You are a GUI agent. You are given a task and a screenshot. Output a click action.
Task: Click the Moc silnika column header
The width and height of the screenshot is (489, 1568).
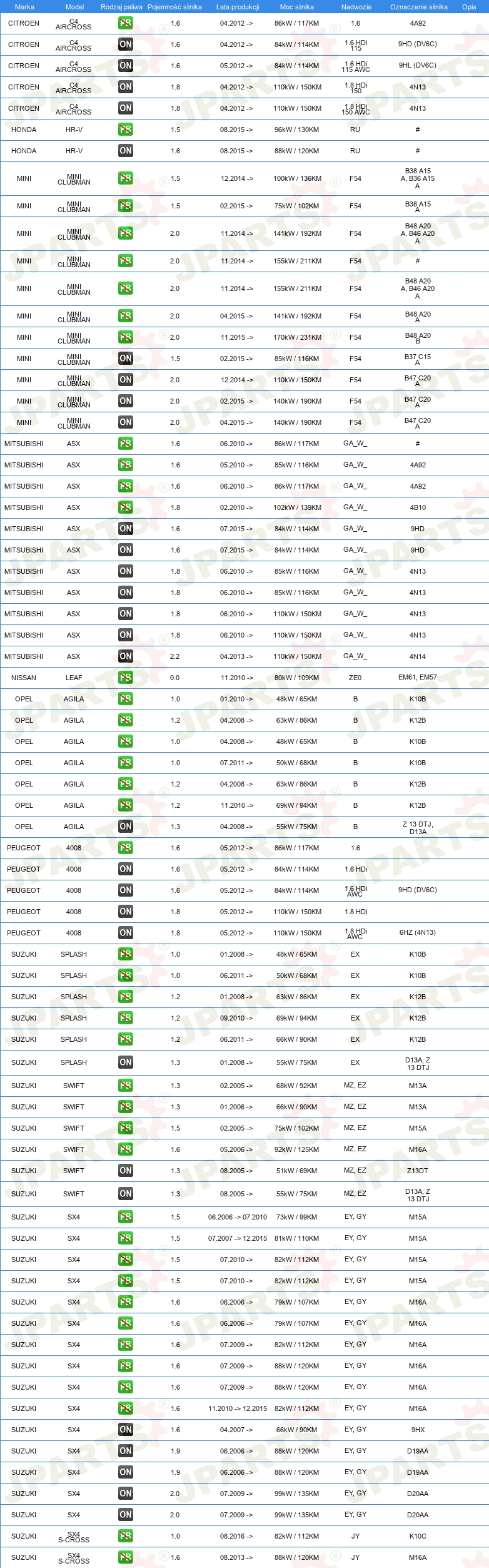tap(297, 7)
